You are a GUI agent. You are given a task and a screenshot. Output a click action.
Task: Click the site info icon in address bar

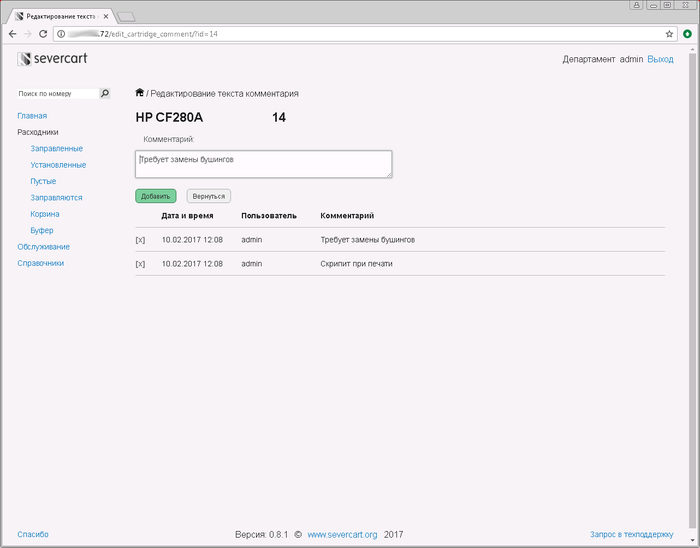(x=61, y=34)
